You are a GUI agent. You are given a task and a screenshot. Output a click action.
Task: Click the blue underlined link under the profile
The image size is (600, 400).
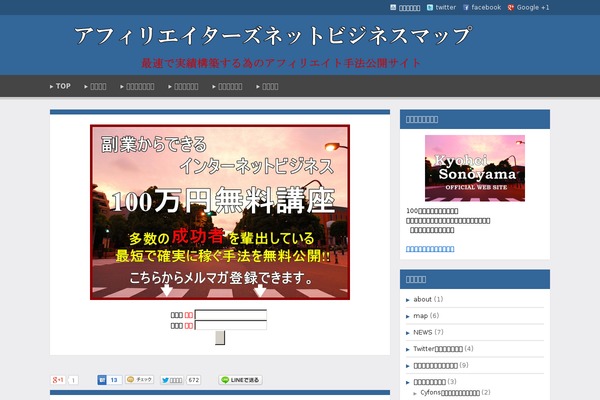click(x=430, y=249)
